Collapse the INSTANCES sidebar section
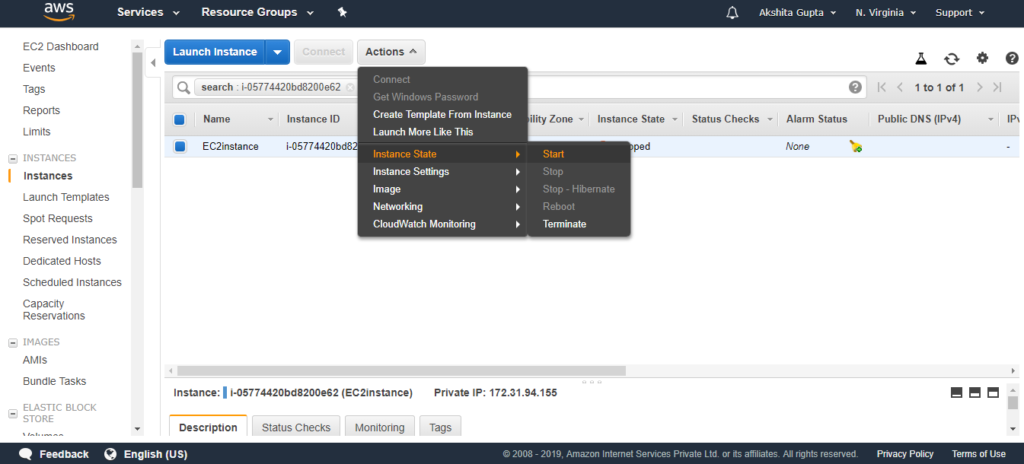The image size is (1024, 464). [12, 158]
